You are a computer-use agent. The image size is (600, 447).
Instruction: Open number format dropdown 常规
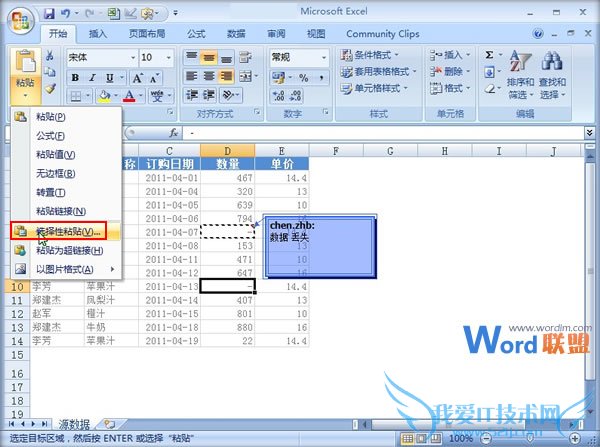pyautogui.click(x=324, y=58)
